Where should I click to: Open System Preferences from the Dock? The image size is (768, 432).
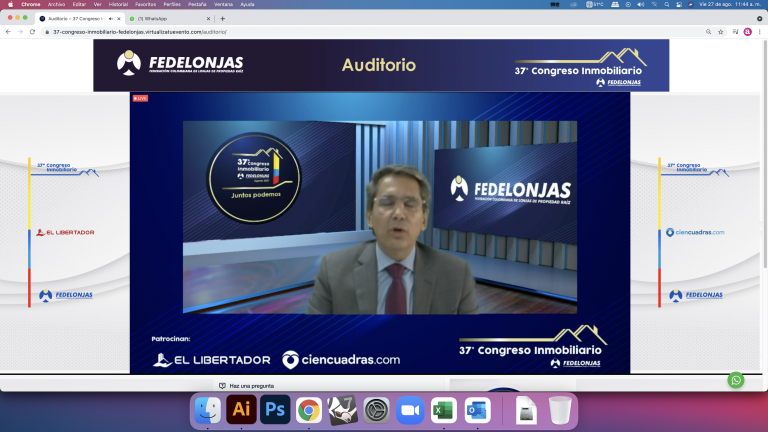[x=376, y=410]
